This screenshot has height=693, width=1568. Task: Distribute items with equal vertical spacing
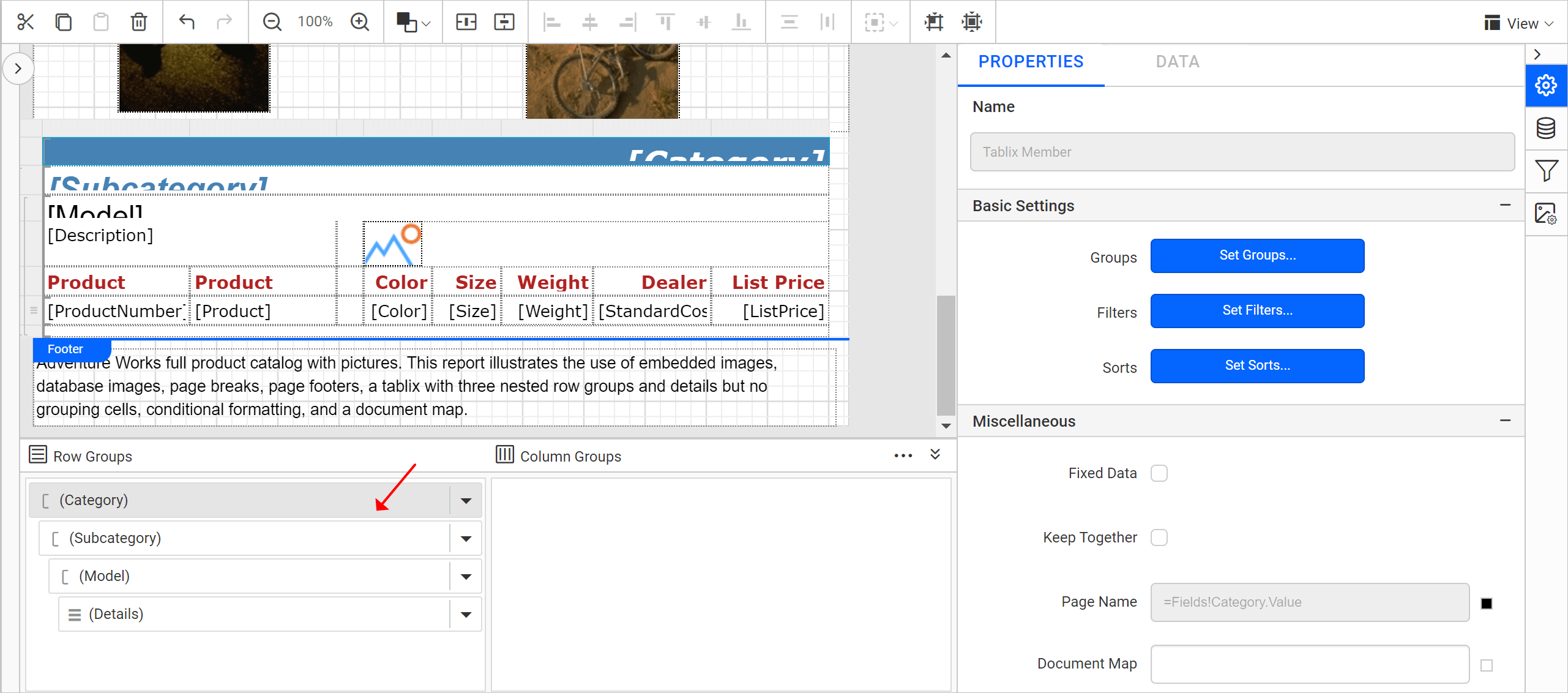click(x=790, y=22)
